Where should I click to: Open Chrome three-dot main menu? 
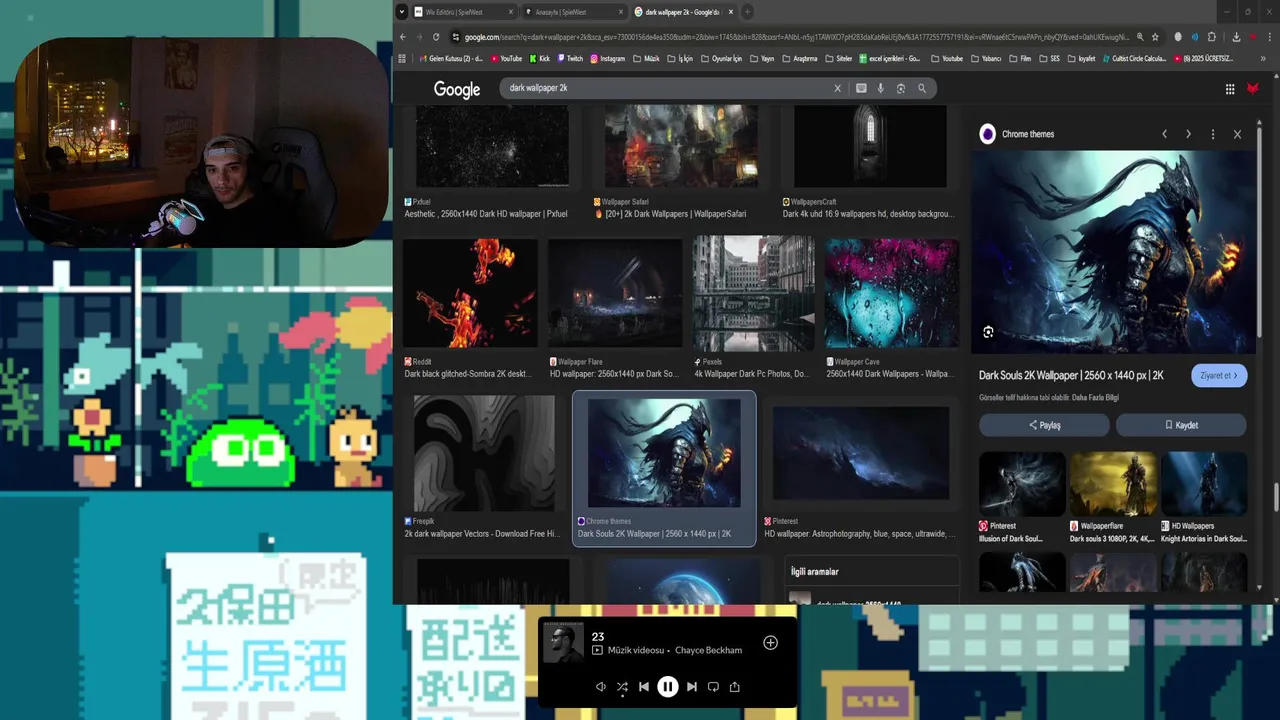[1269, 37]
